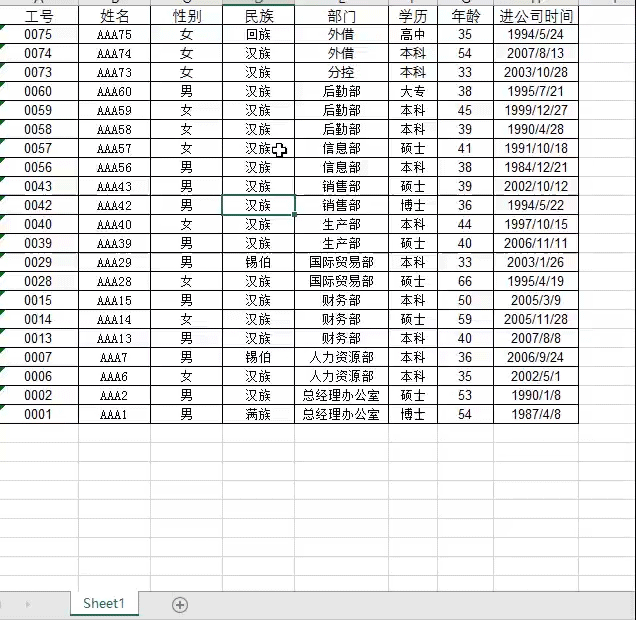The width and height of the screenshot is (636, 620).
Task: Click the date 1987/4/8
Action: [536, 414]
